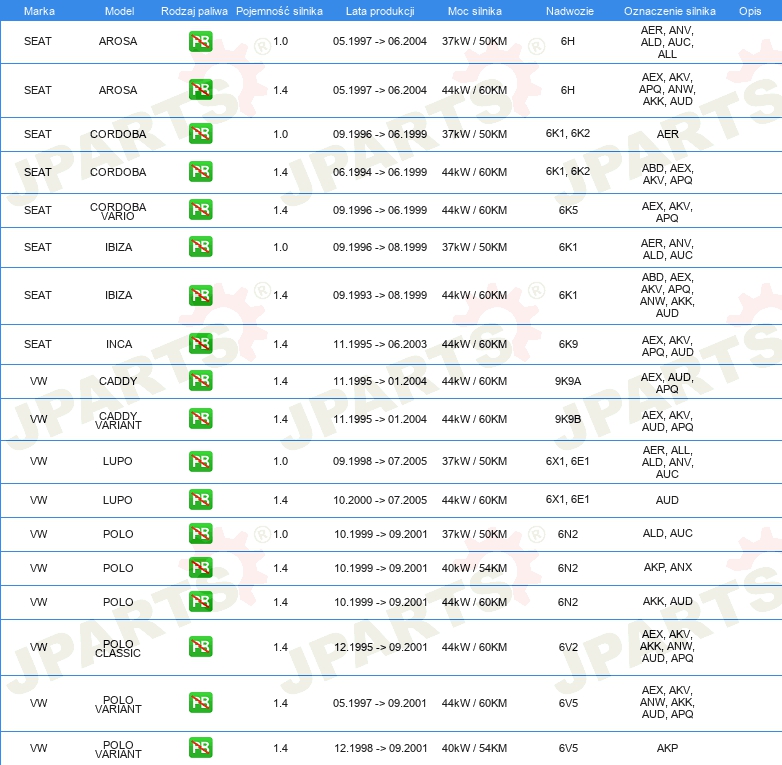This screenshot has width=782, height=765.
Task: Click fuel icon in SEAT IBIZA 1.0 row
Action: pos(200,247)
